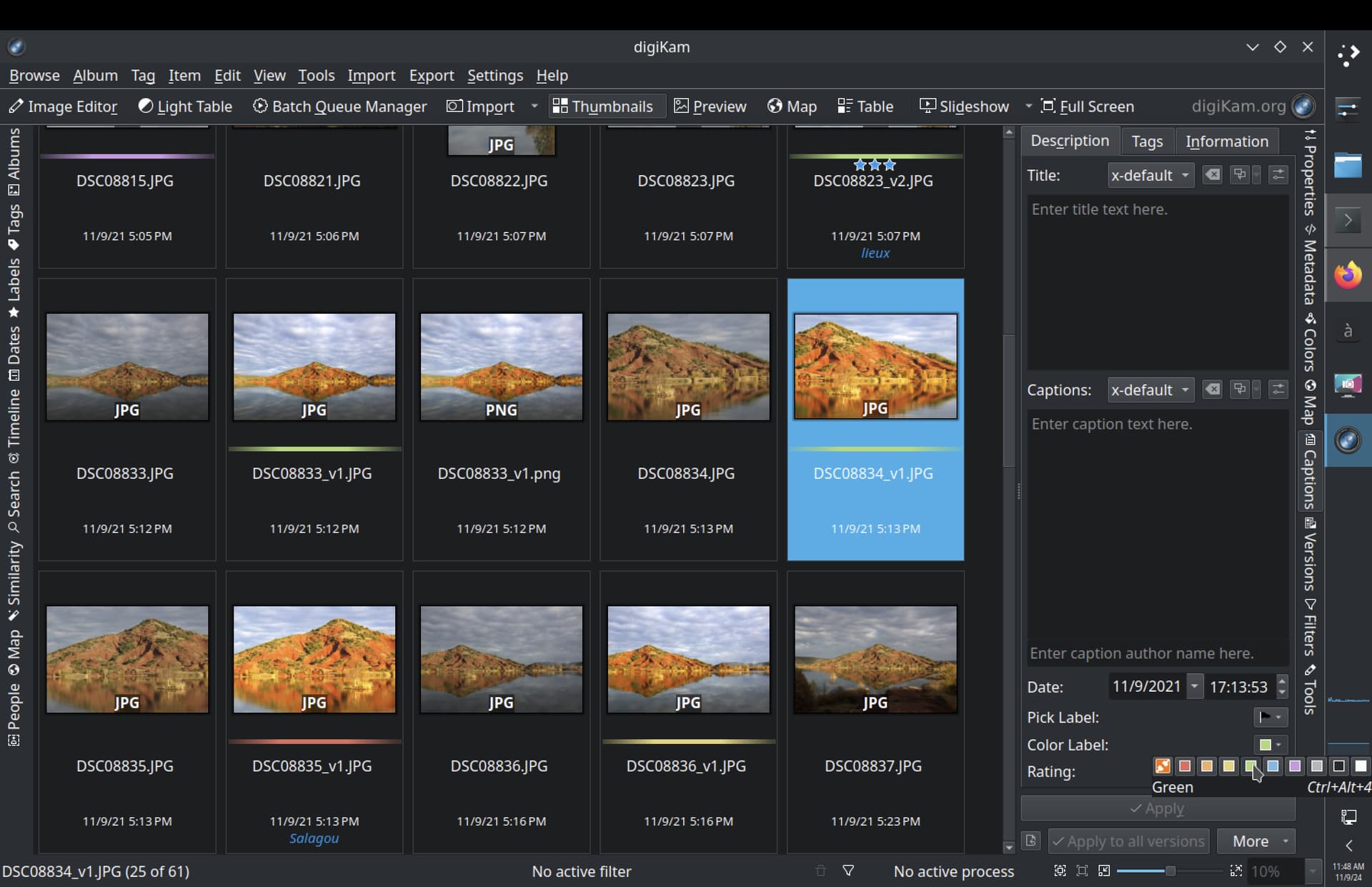This screenshot has width=1372, height=887.
Task: Open Captions translation settings icon
Action: pos(1278,389)
